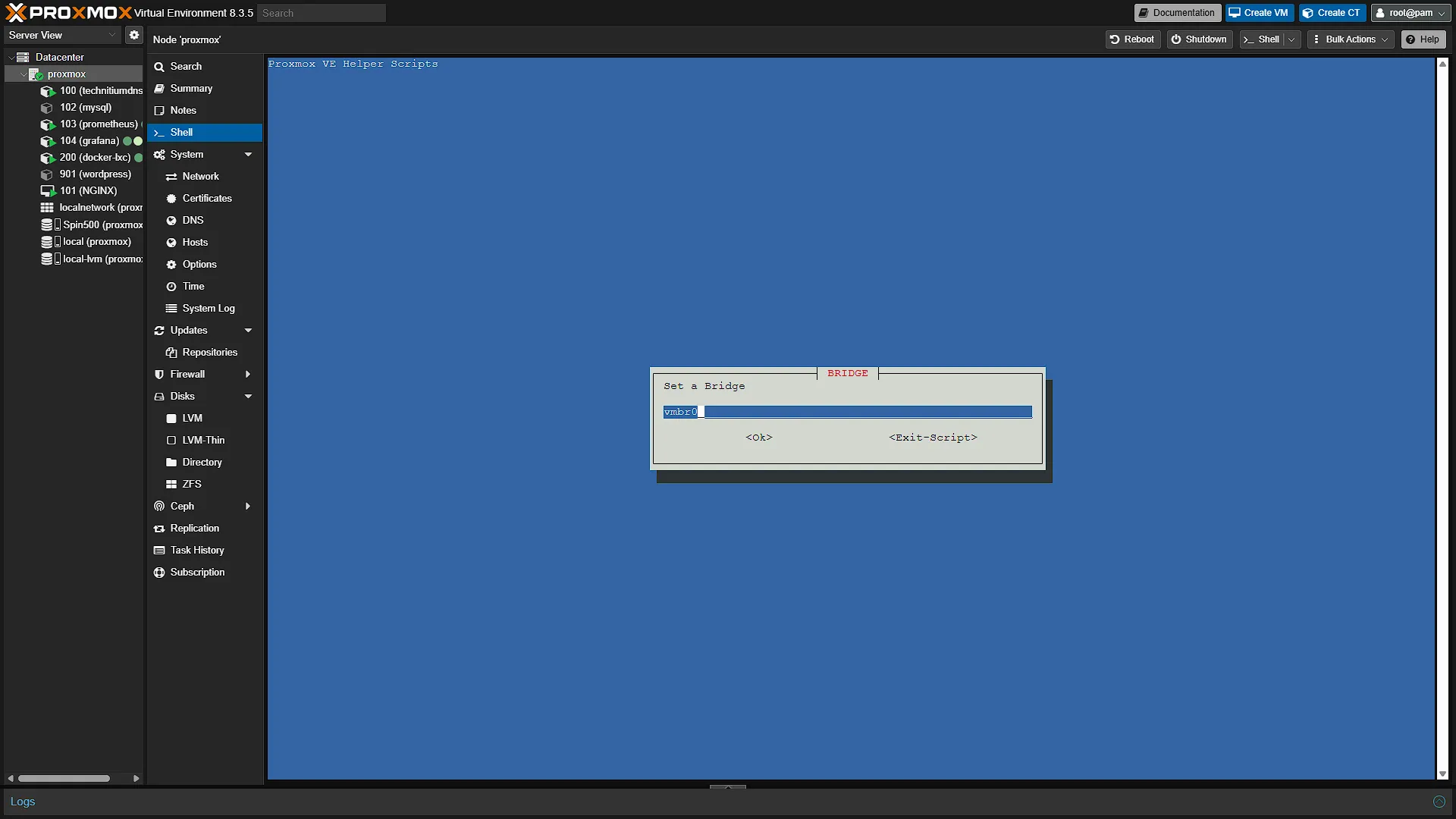Collapse the proxmox node in tree
This screenshot has height=819, width=1456.
(x=23, y=74)
